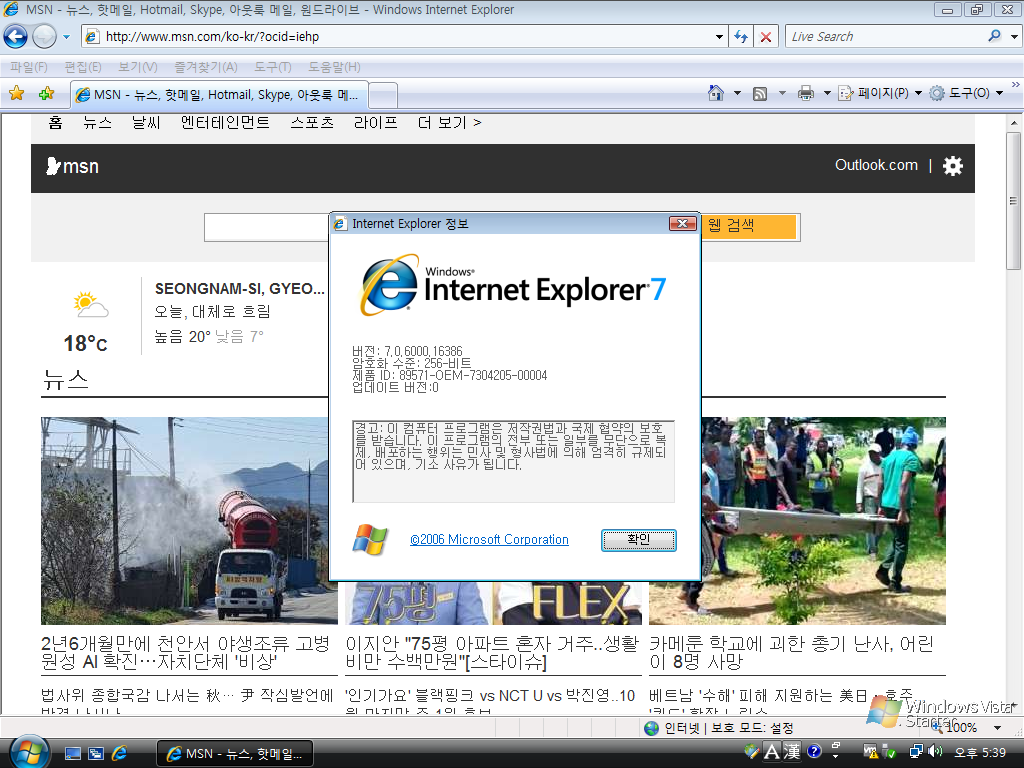This screenshot has height=768, width=1024.
Task: Click the Windows flag logo in dialog
Action: pyautogui.click(x=370, y=539)
